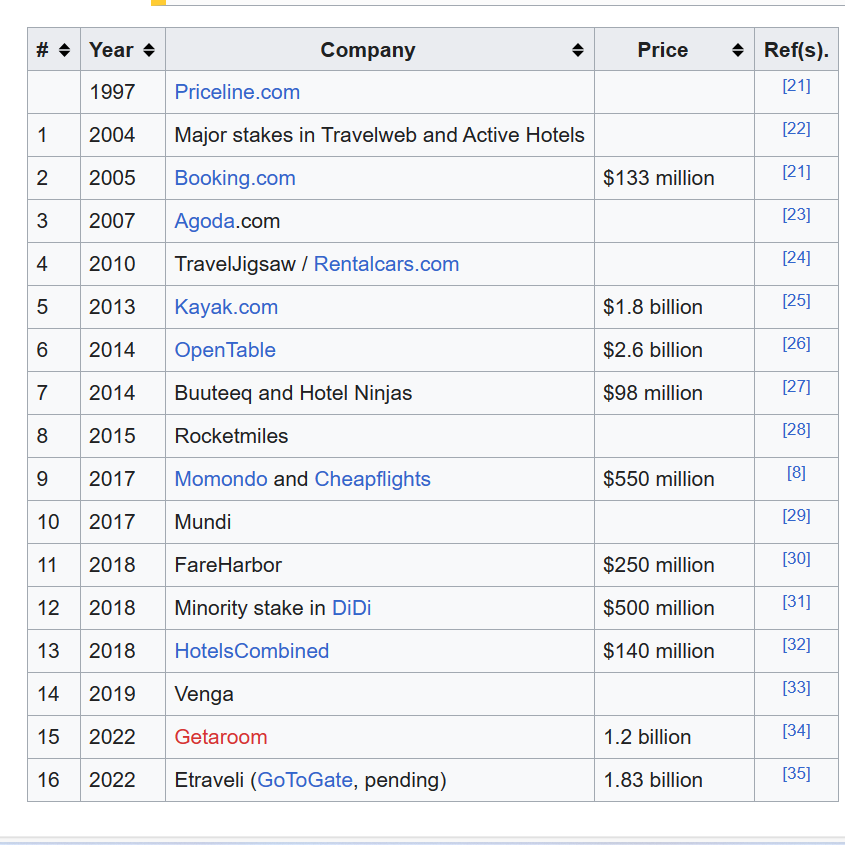
Task: Select the year 2013 cell
Action: click(x=123, y=307)
